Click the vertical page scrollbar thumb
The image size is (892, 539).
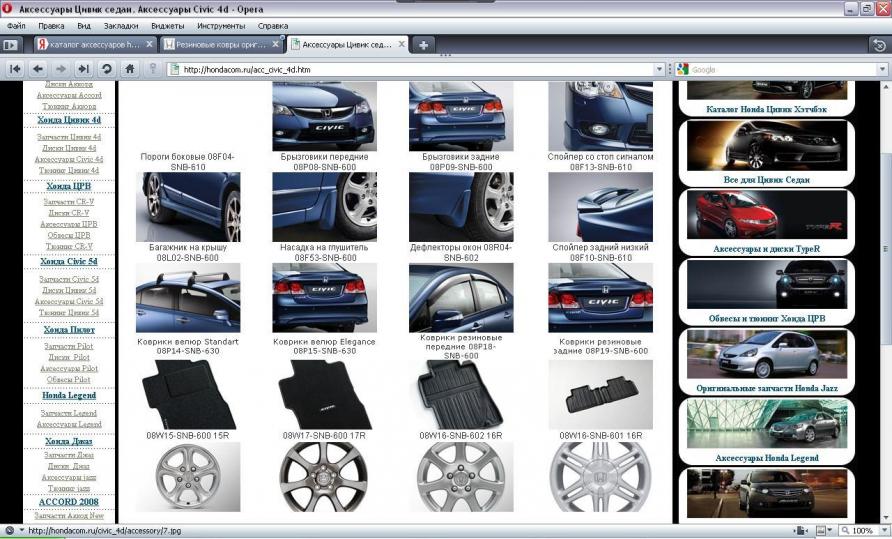click(885, 249)
